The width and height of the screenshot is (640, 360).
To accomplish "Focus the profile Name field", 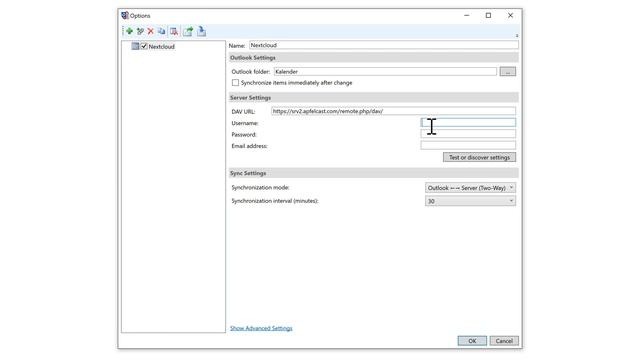I will click(x=384, y=45).
